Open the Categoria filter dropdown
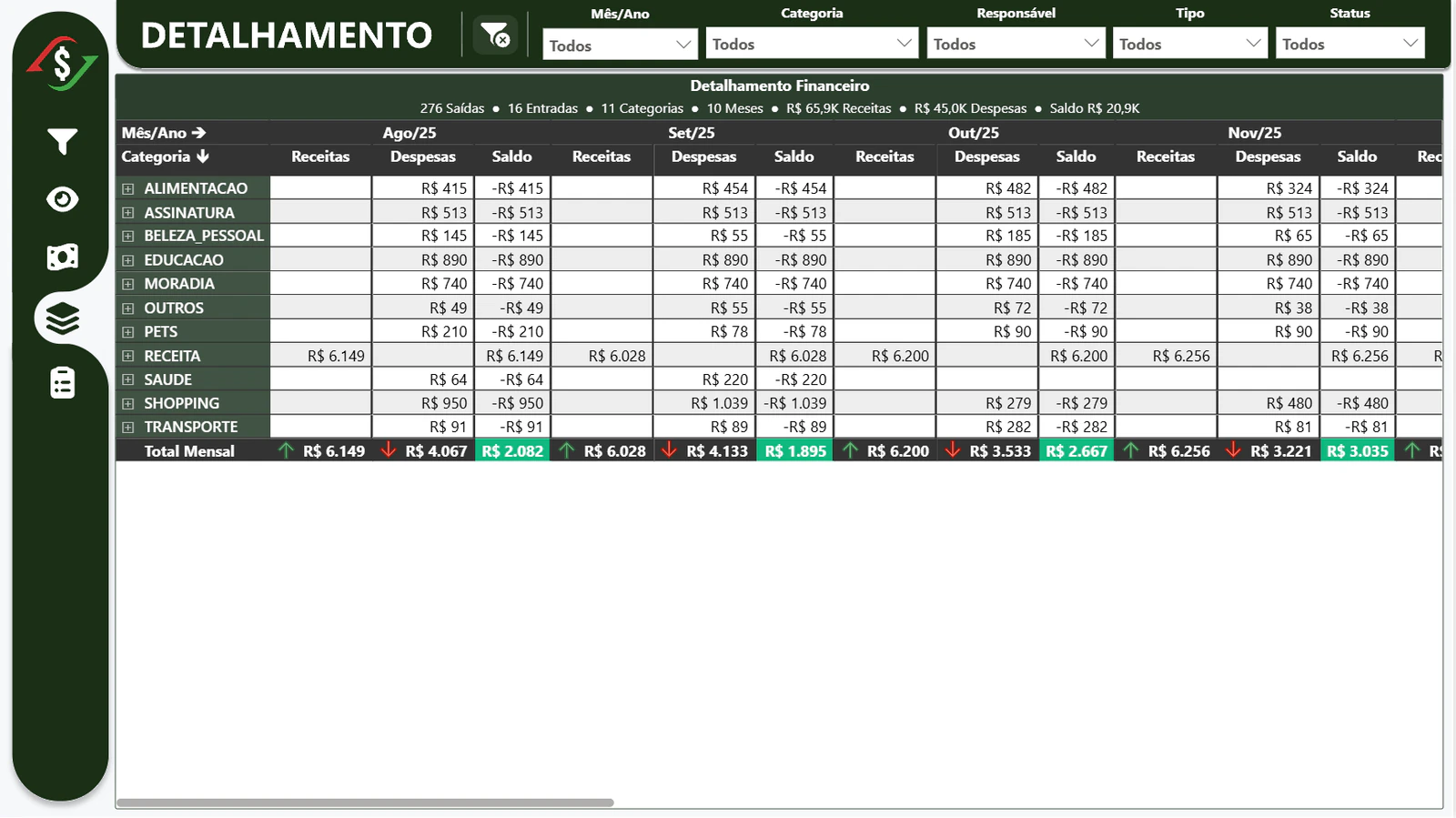This screenshot has height=818, width=1456. [812, 44]
